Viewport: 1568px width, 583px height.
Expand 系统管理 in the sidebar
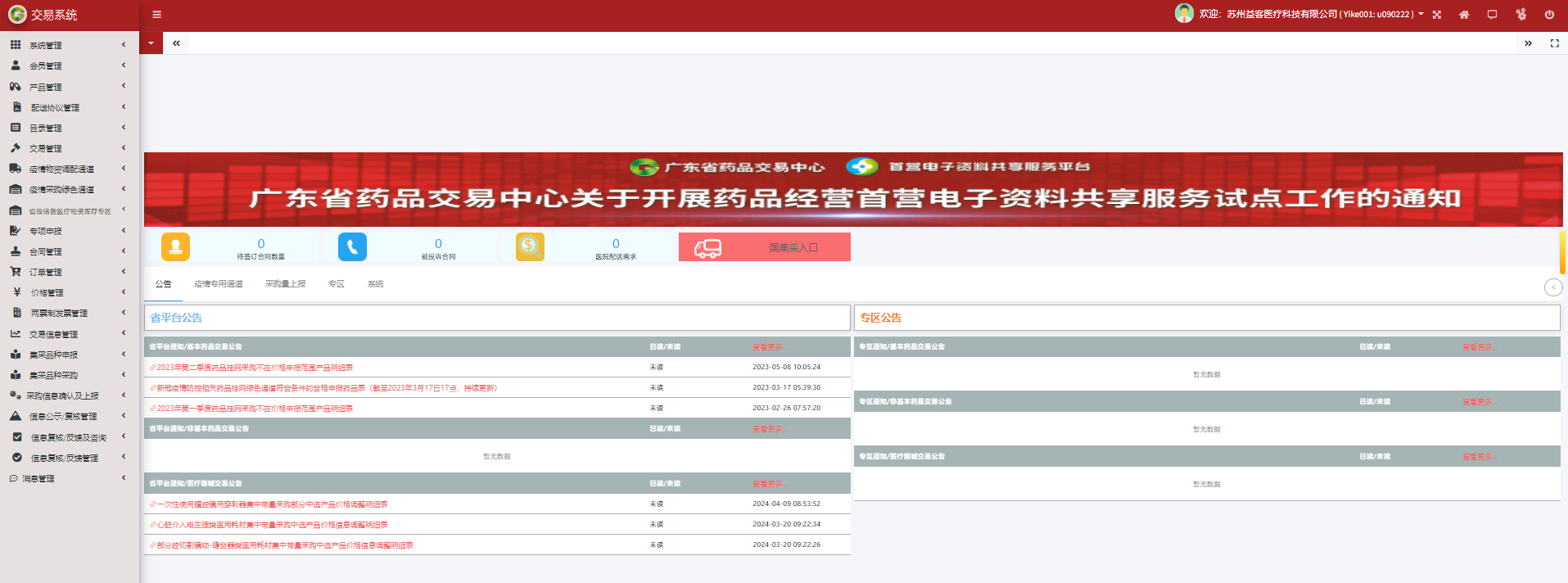click(x=69, y=45)
